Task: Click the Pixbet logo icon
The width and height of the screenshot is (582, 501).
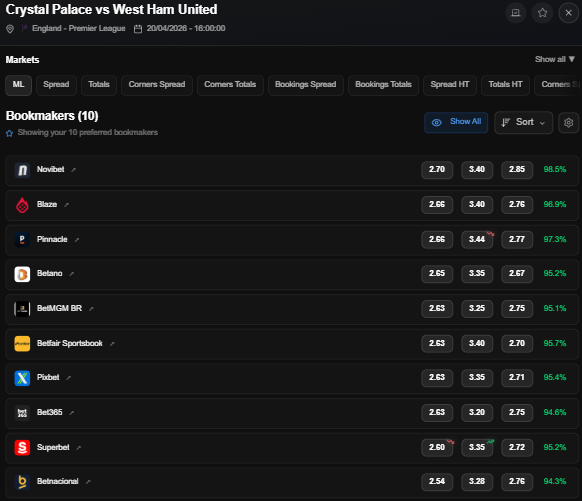Action: [x=22, y=378]
